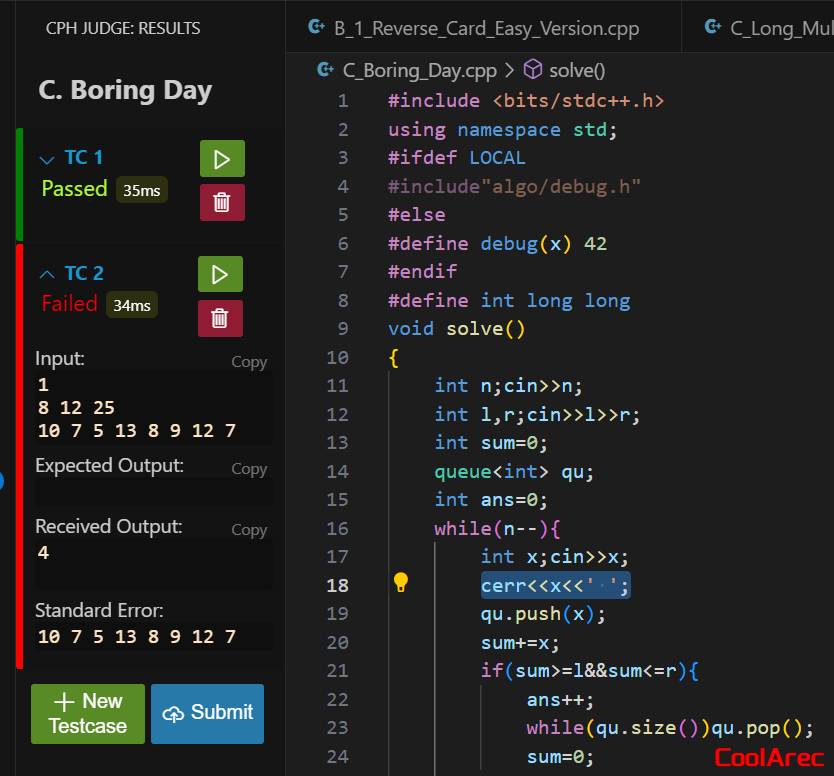Copy the Expected Output text

click(x=249, y=469)
